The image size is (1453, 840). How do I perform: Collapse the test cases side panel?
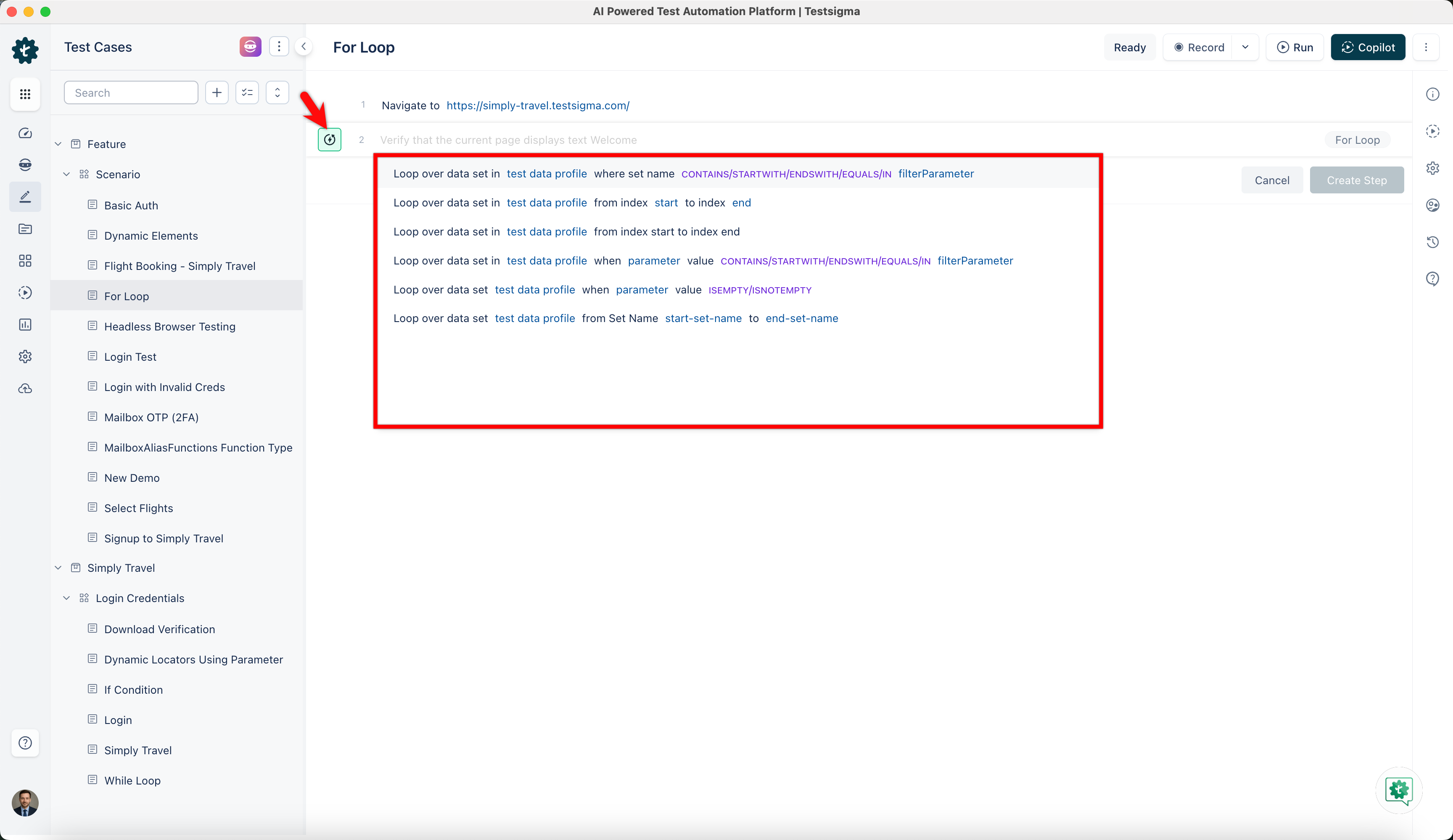(303, 47)
